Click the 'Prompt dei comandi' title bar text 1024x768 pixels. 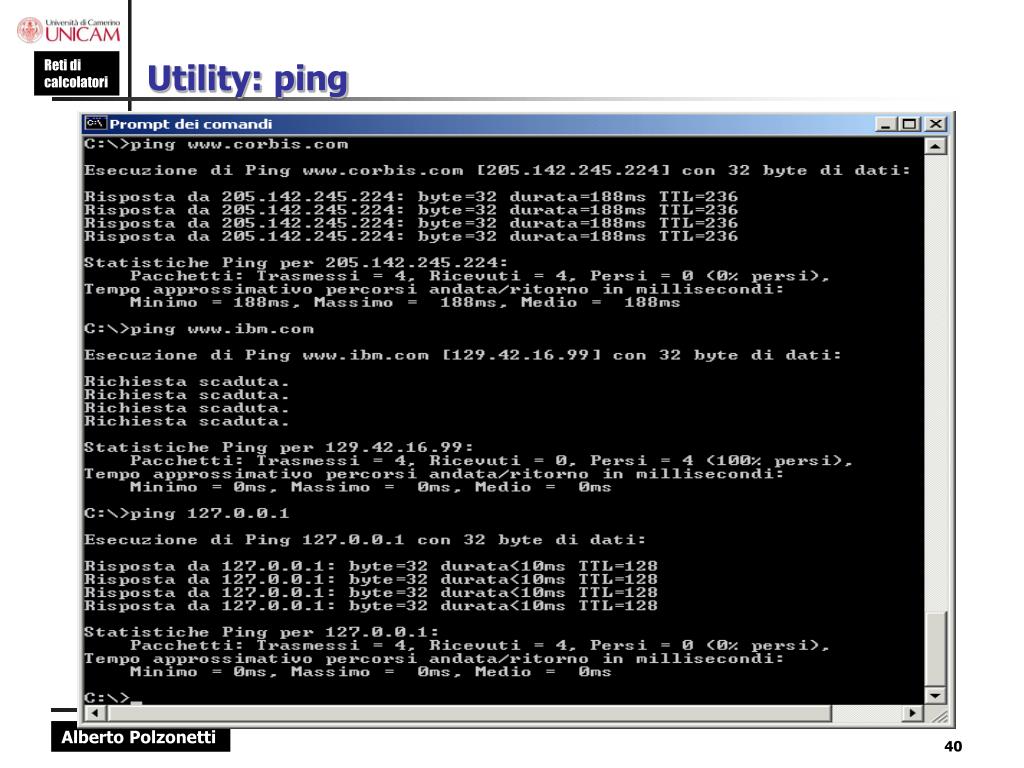click(x=191, y=124)
